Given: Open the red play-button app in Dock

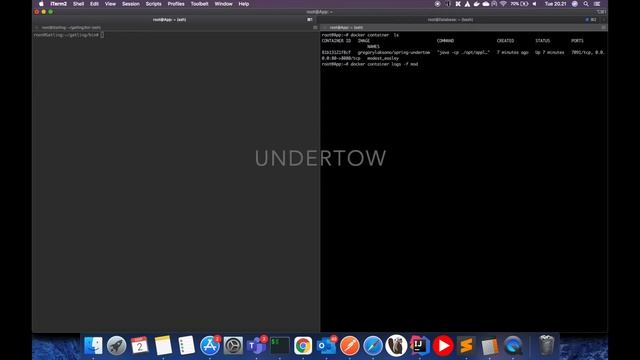Looking at the screenshot, I should tap(443, 346).
